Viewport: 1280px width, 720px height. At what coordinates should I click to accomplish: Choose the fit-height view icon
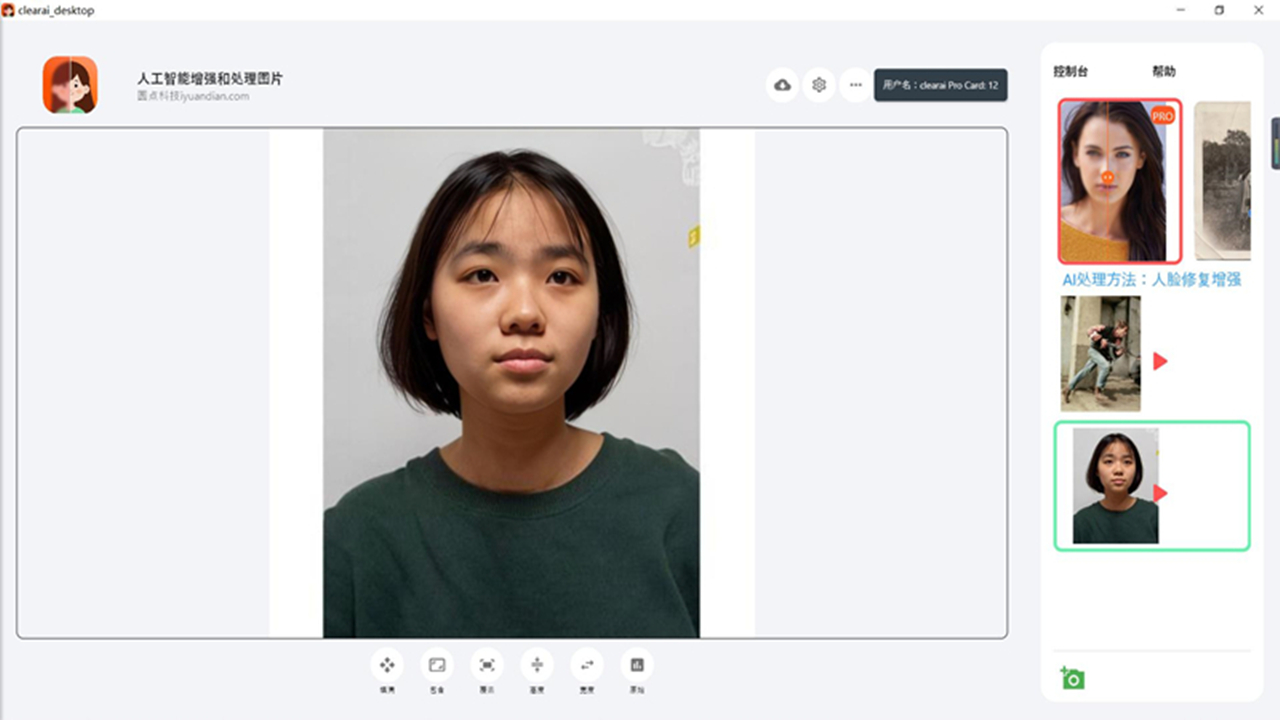537,665
